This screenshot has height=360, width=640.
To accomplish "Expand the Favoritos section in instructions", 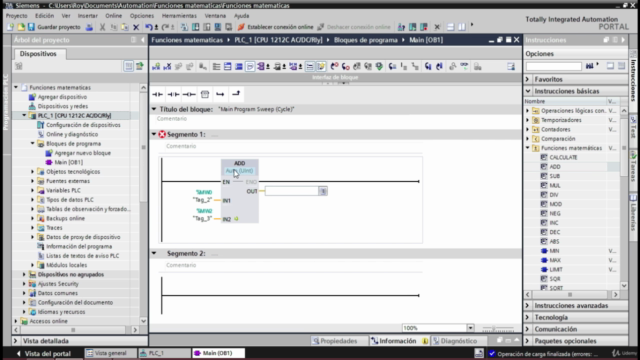I will tap(527, 79).
